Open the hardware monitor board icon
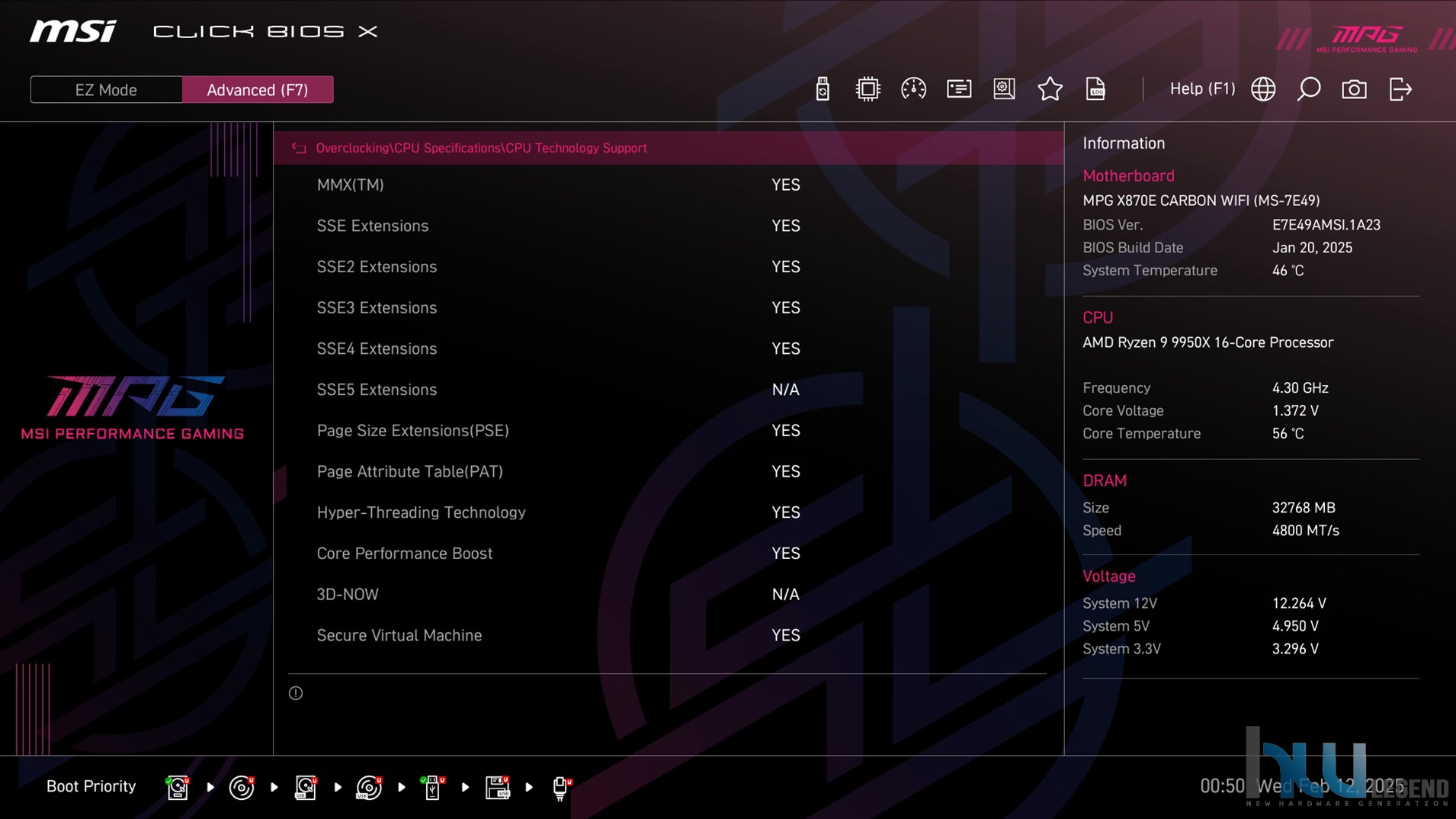This screenshot has width=1456, height=819. [1004, 89]
